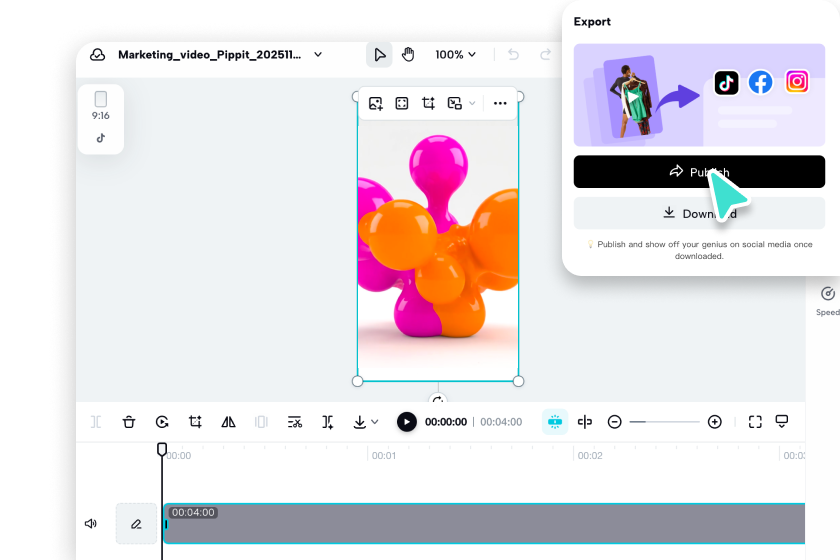This screenshot has height=560, width=840.
Task: Mute the track with speaker icon
Action: point(91,524)
